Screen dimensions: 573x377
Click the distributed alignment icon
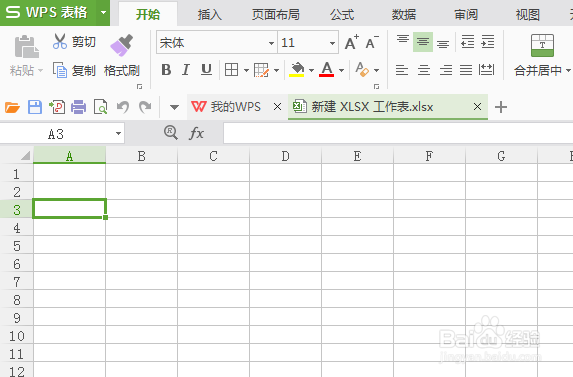pyautogui.click(x=486, y=70)
